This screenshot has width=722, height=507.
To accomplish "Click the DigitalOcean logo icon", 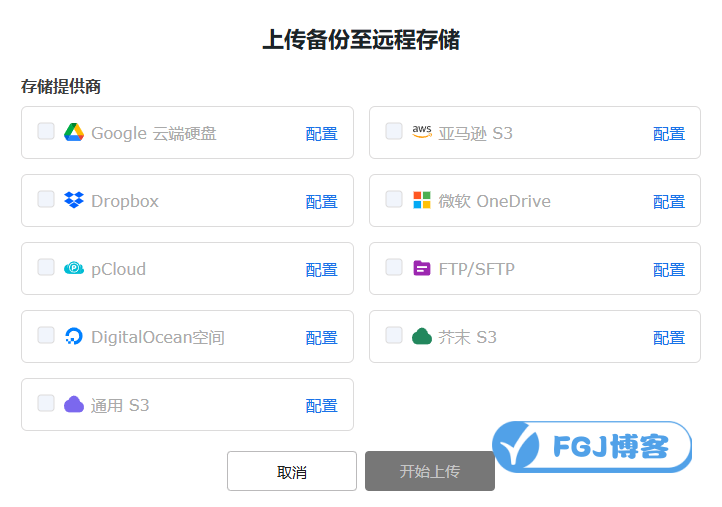I will 74,336.
